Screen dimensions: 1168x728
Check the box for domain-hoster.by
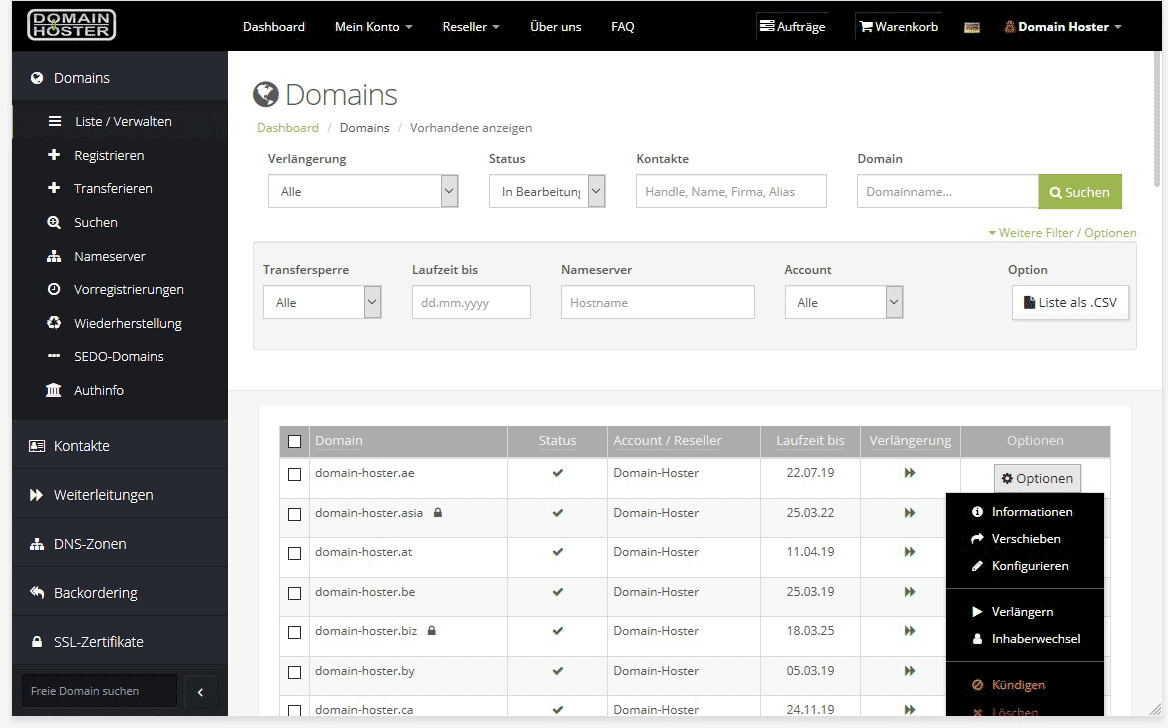pos(294,672)
